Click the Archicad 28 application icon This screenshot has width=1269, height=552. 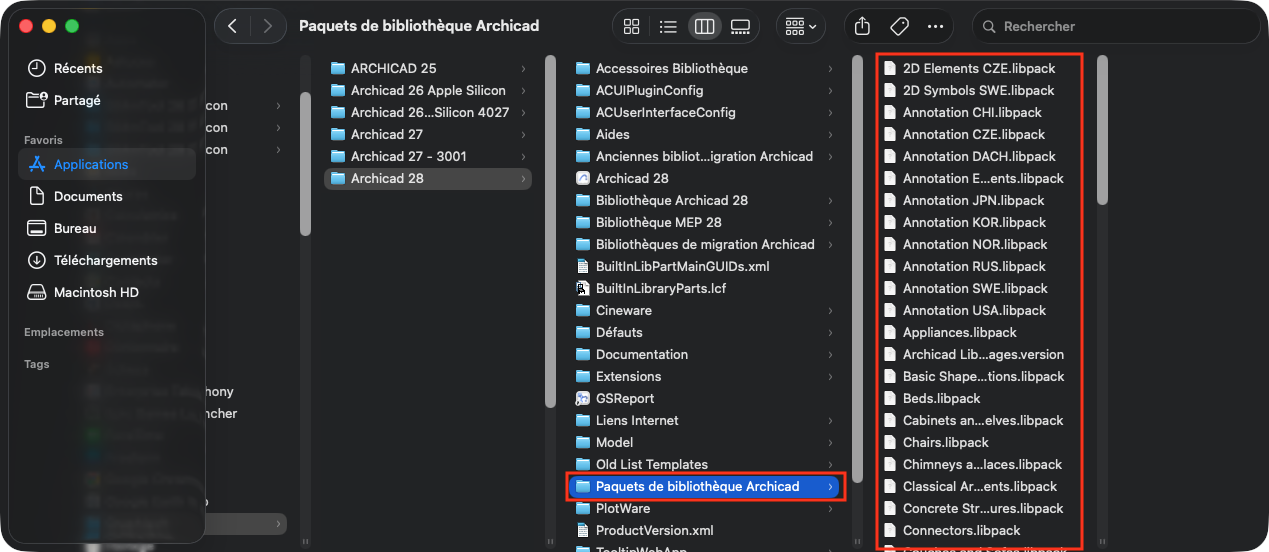[x=584, y=178]
